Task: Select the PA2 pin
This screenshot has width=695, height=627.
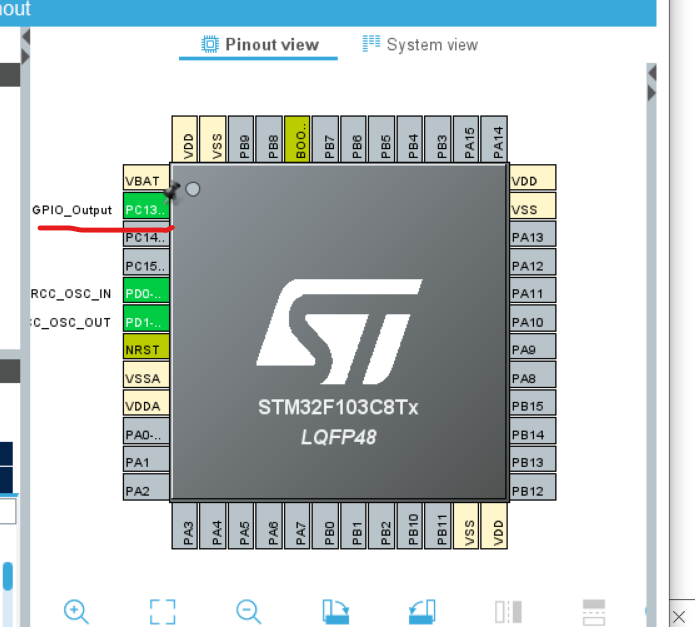Action: [x=146, y=487]
